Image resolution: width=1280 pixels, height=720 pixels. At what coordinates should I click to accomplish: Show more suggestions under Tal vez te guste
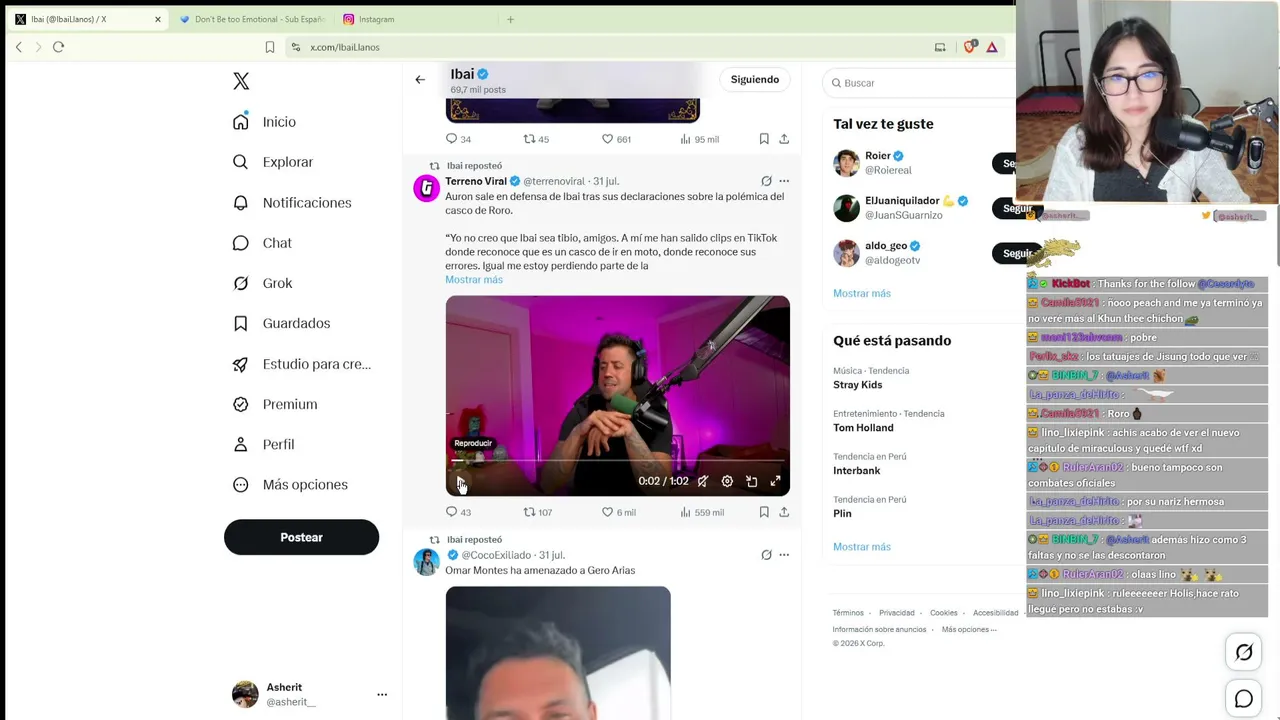click(x=862, y=293)
